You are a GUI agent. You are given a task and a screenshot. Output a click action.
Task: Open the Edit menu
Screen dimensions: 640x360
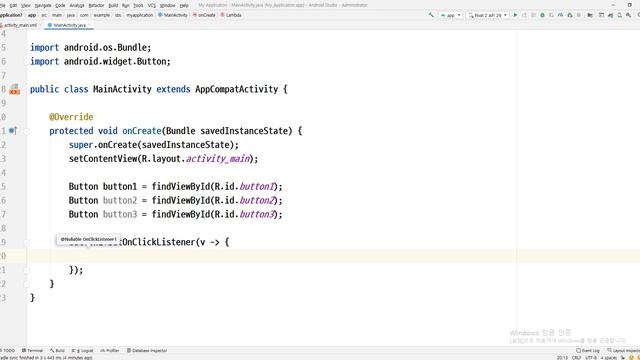pos(13,5)
